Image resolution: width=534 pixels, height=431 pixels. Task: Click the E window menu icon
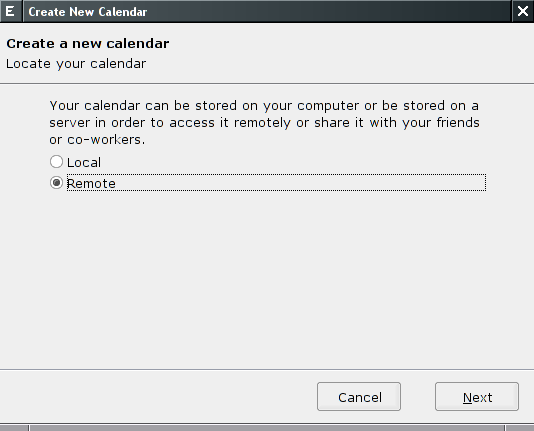[x=11, y=11]
